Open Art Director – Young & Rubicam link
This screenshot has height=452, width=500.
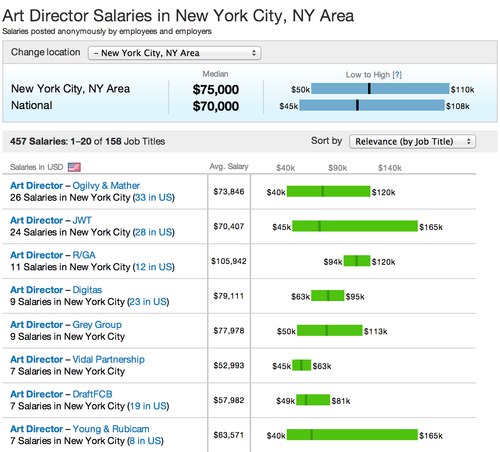tap(80, 429)
